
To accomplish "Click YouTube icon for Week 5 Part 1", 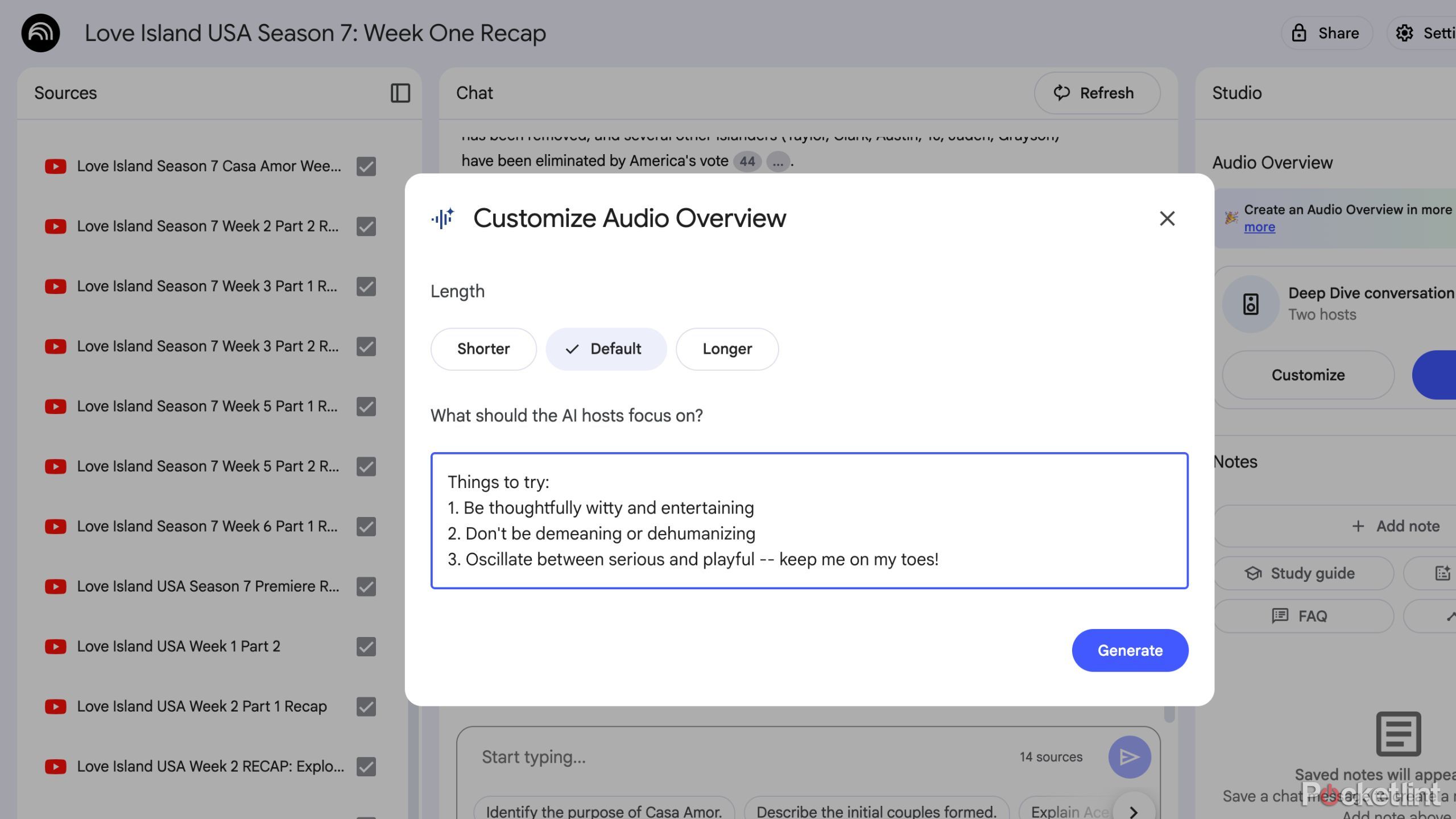I will pos(55,406).
